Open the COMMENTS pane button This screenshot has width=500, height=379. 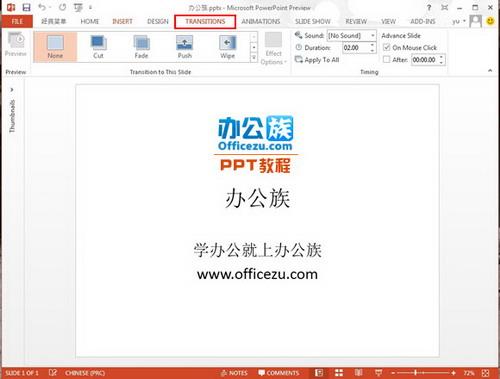tap(279, 373)
